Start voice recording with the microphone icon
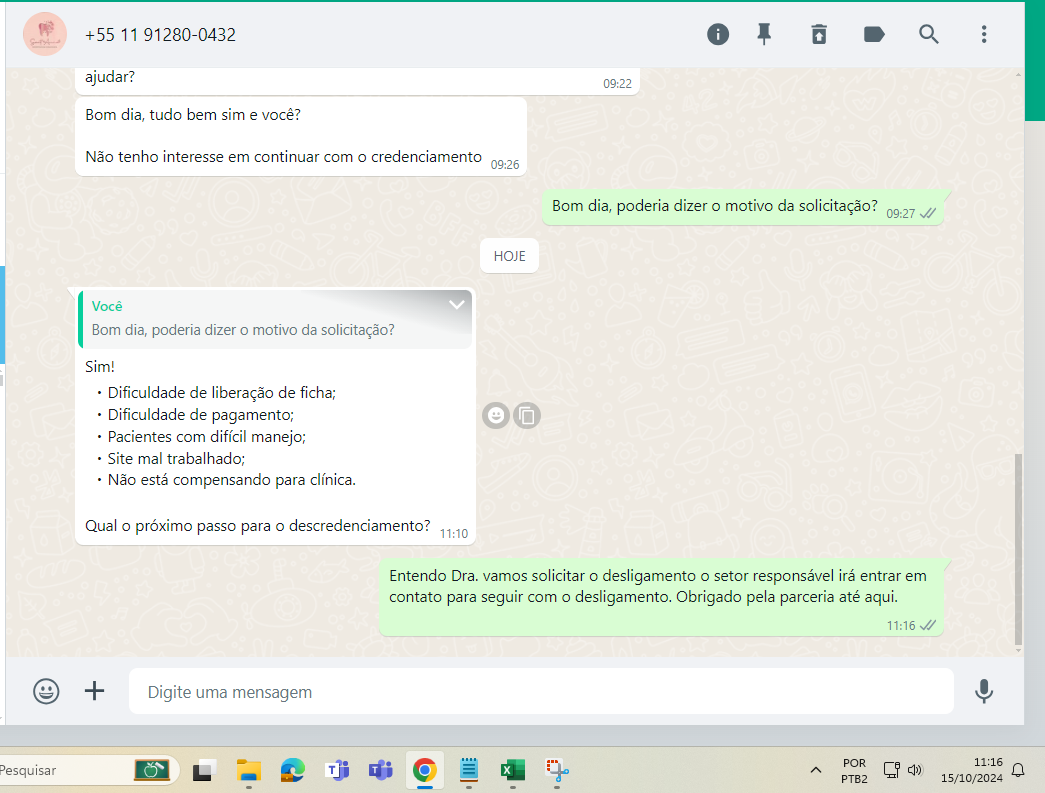The image size is (1045, 793). coord(984,691)
